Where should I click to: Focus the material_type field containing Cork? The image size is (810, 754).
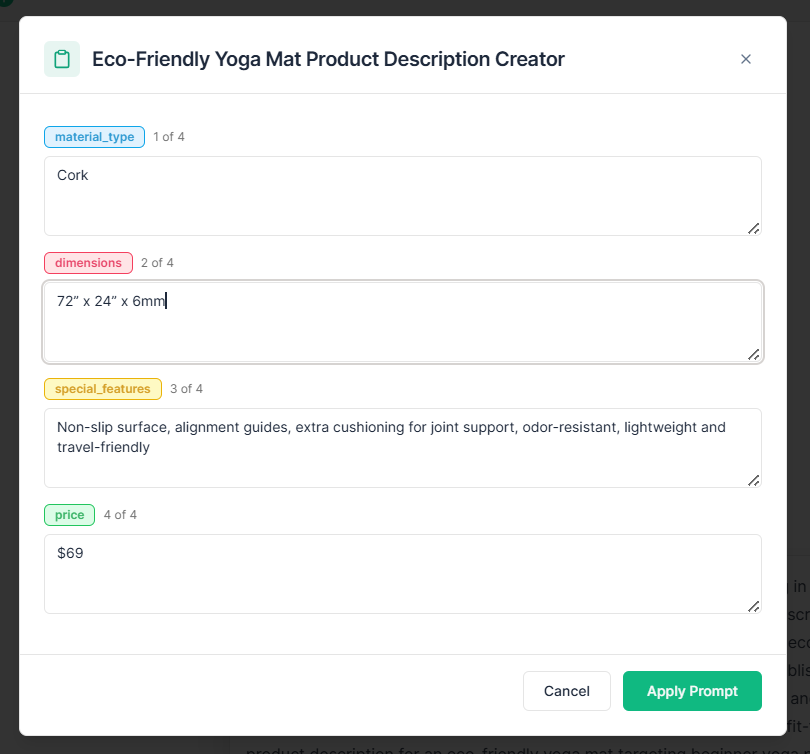pos(403,196)
